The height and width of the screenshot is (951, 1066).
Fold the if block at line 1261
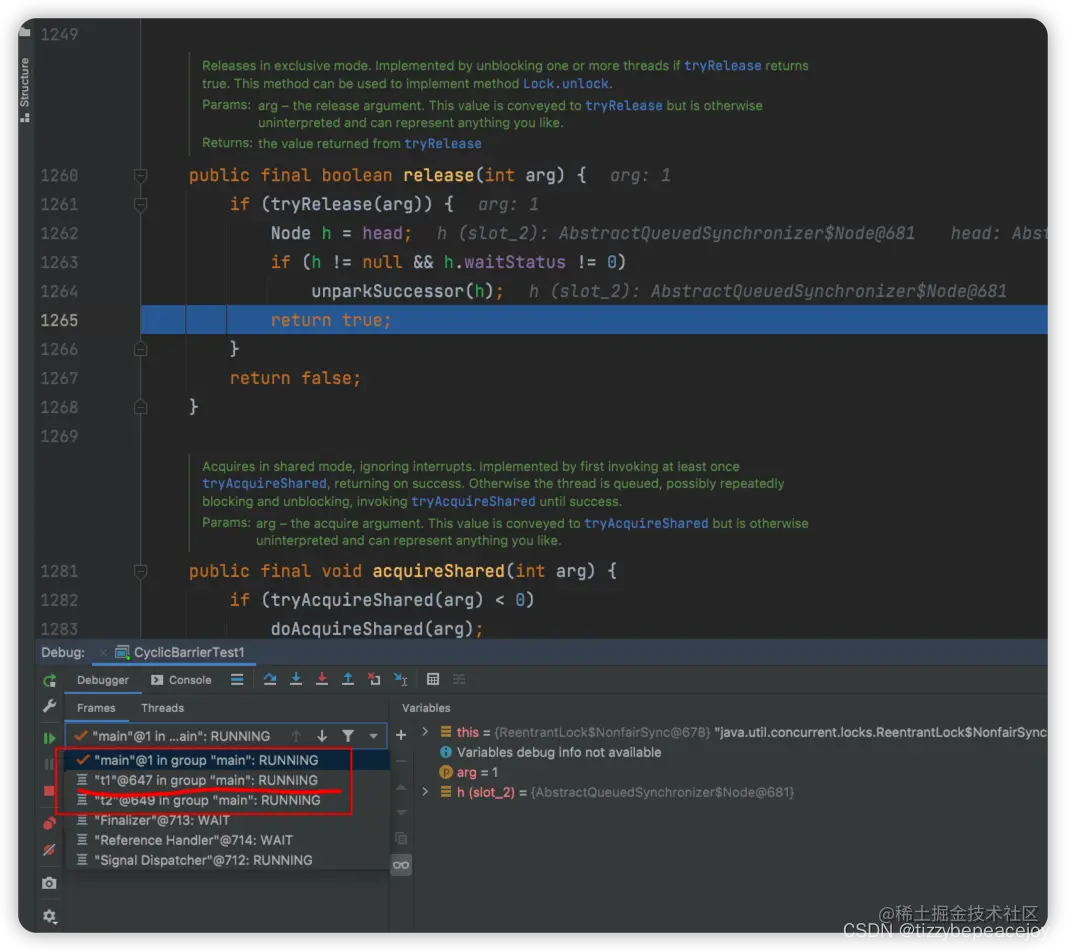click(x=140, y=205)
